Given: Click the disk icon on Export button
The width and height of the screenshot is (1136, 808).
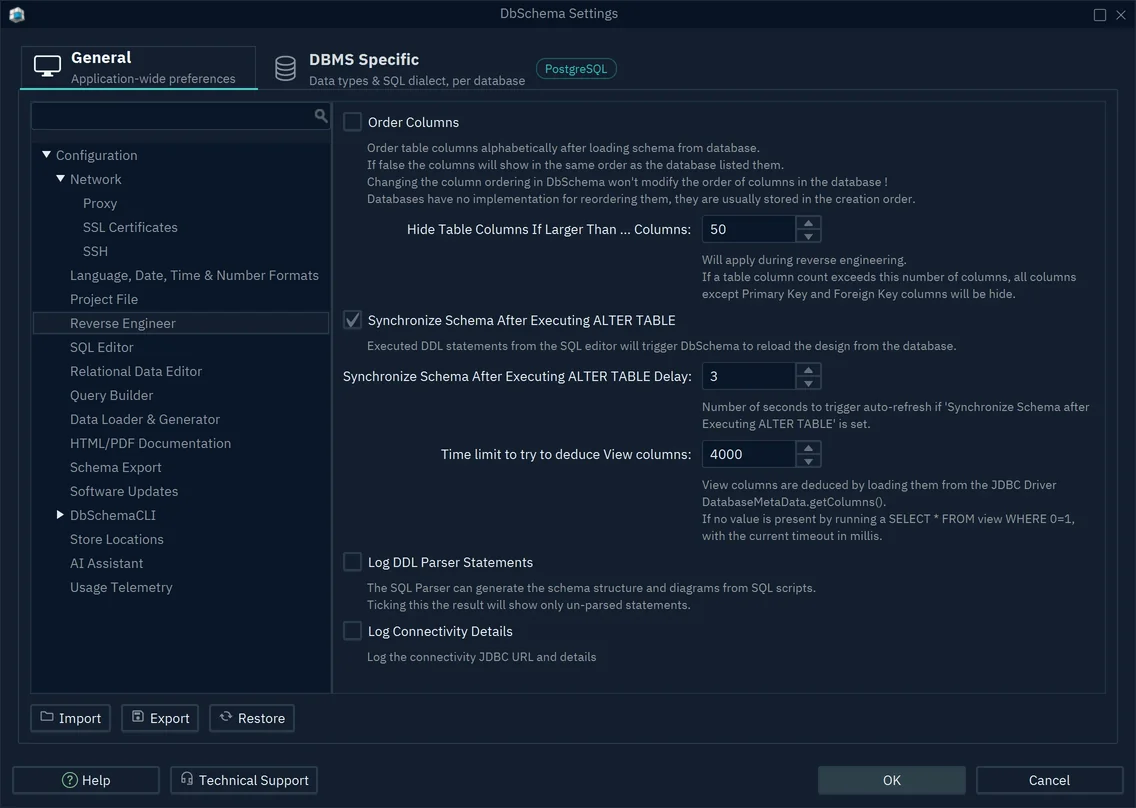Looking at the screenshot, I should (138, 717).
